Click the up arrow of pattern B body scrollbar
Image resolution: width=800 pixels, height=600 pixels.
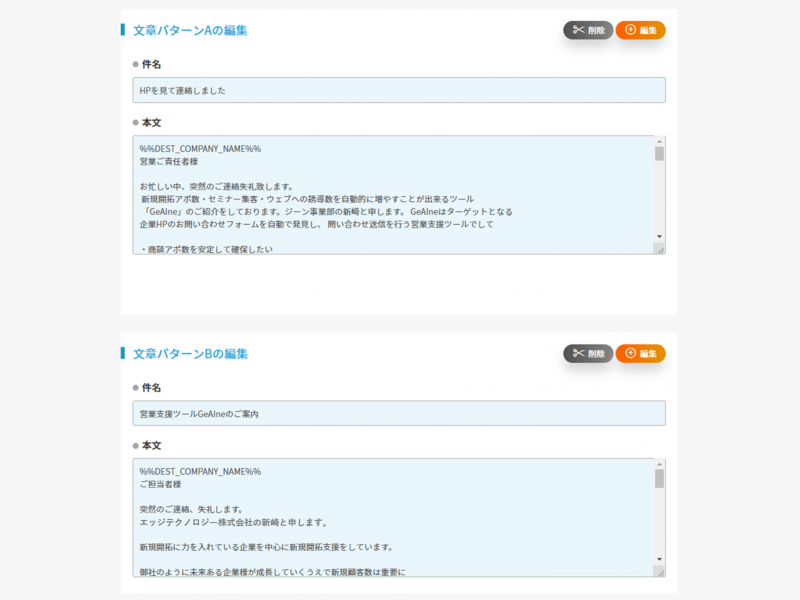pyautogui.click(x=660, y=464)
